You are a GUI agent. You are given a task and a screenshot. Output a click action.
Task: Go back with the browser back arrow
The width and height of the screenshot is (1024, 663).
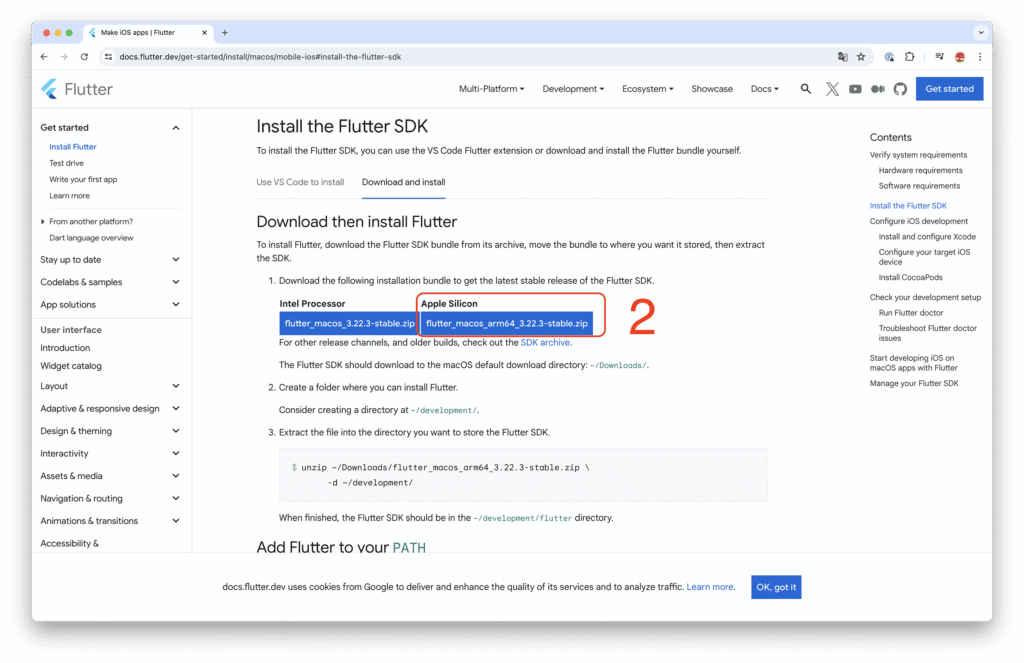coord(44,57)
